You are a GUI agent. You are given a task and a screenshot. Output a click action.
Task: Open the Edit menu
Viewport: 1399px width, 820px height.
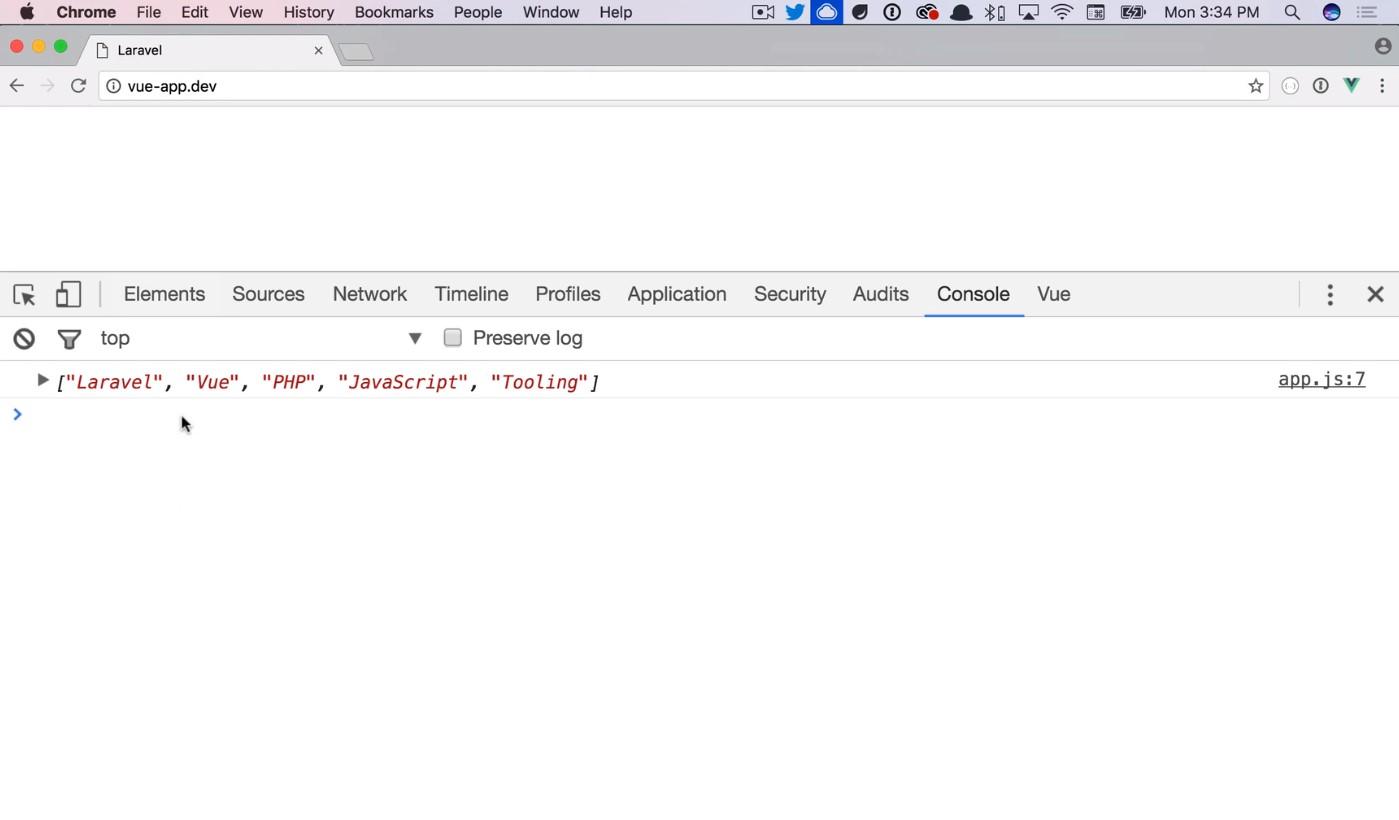tap(195, 12)
